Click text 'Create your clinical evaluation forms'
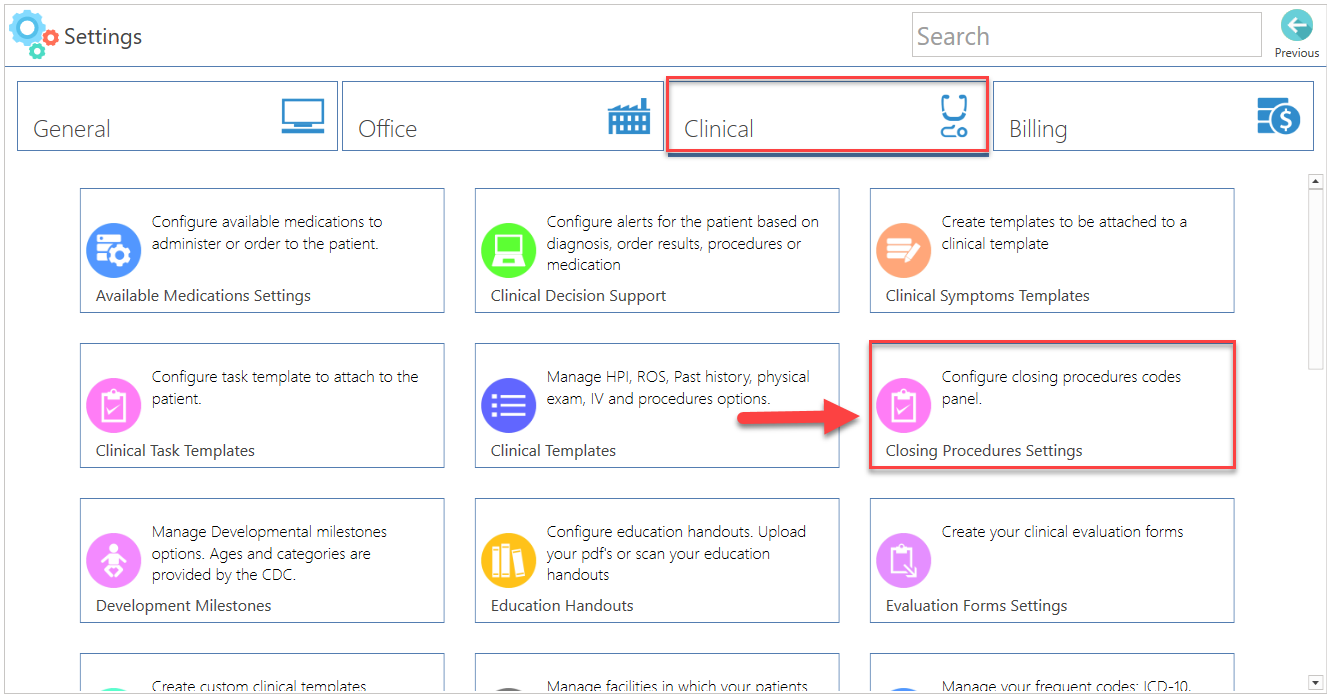The height and width of the screenshot is (695, 1333). tap(1062, 532)
